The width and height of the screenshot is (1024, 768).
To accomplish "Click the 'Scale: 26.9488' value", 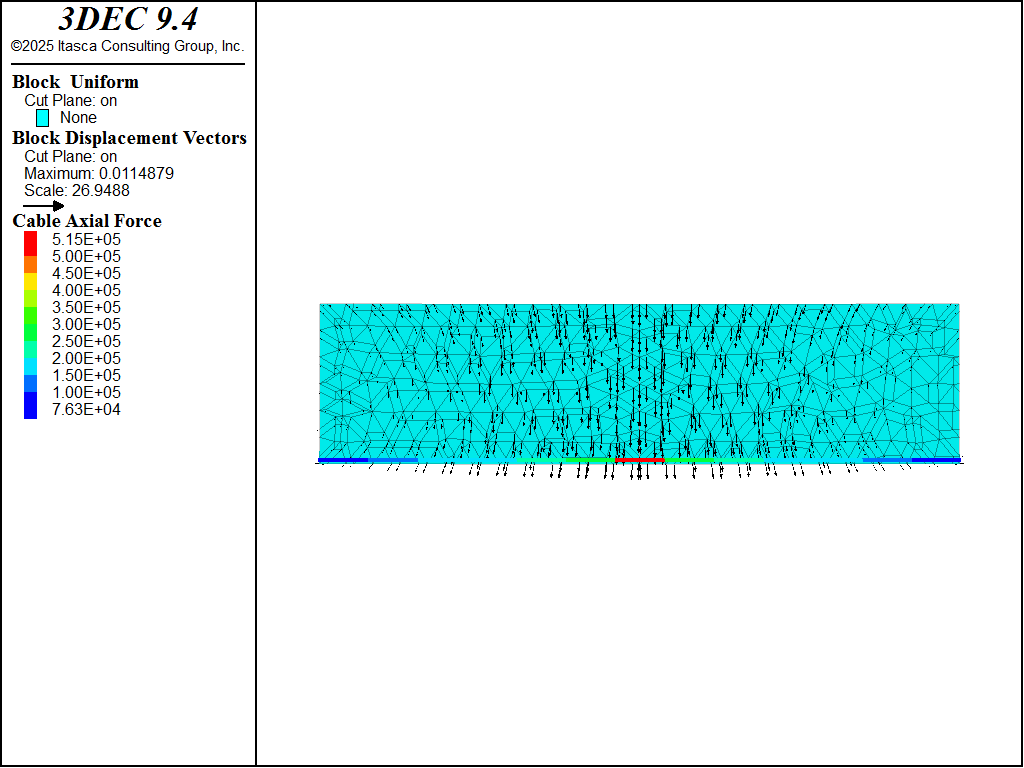I will (77, 191).
